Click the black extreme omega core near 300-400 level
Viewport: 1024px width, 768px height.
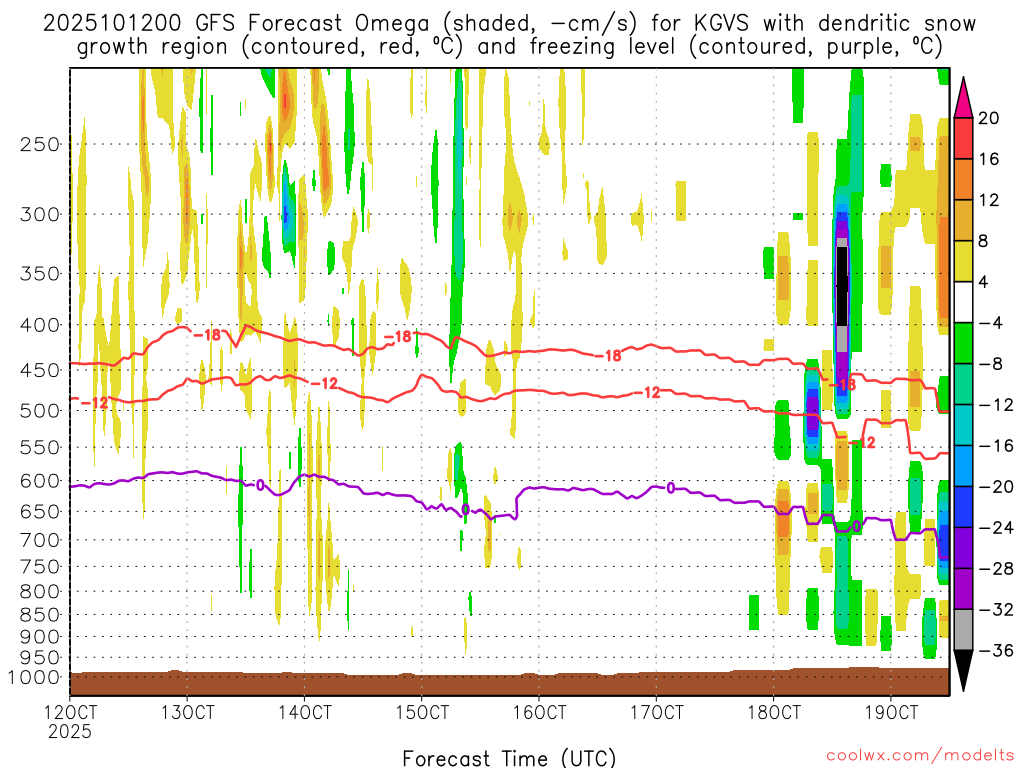coord(842,285)
